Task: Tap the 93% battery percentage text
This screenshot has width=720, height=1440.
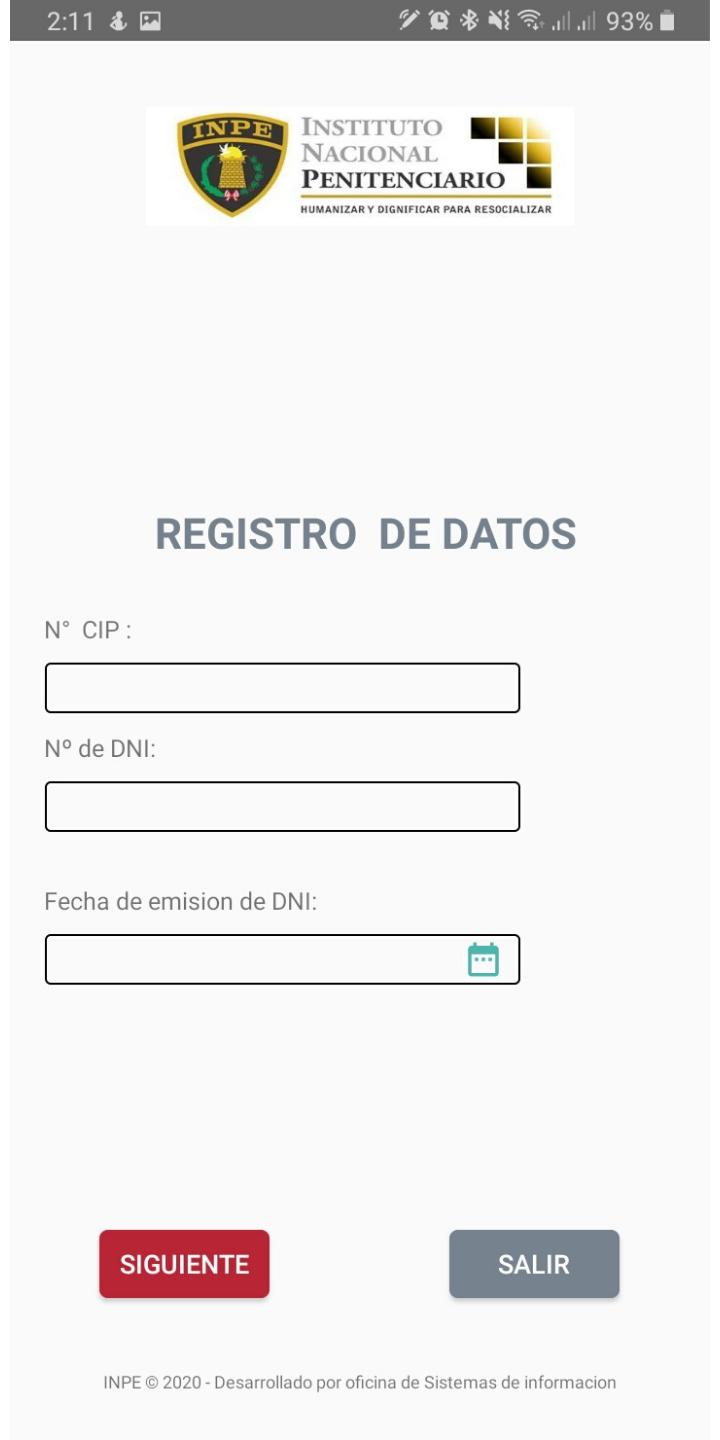Action: [630, 22]
